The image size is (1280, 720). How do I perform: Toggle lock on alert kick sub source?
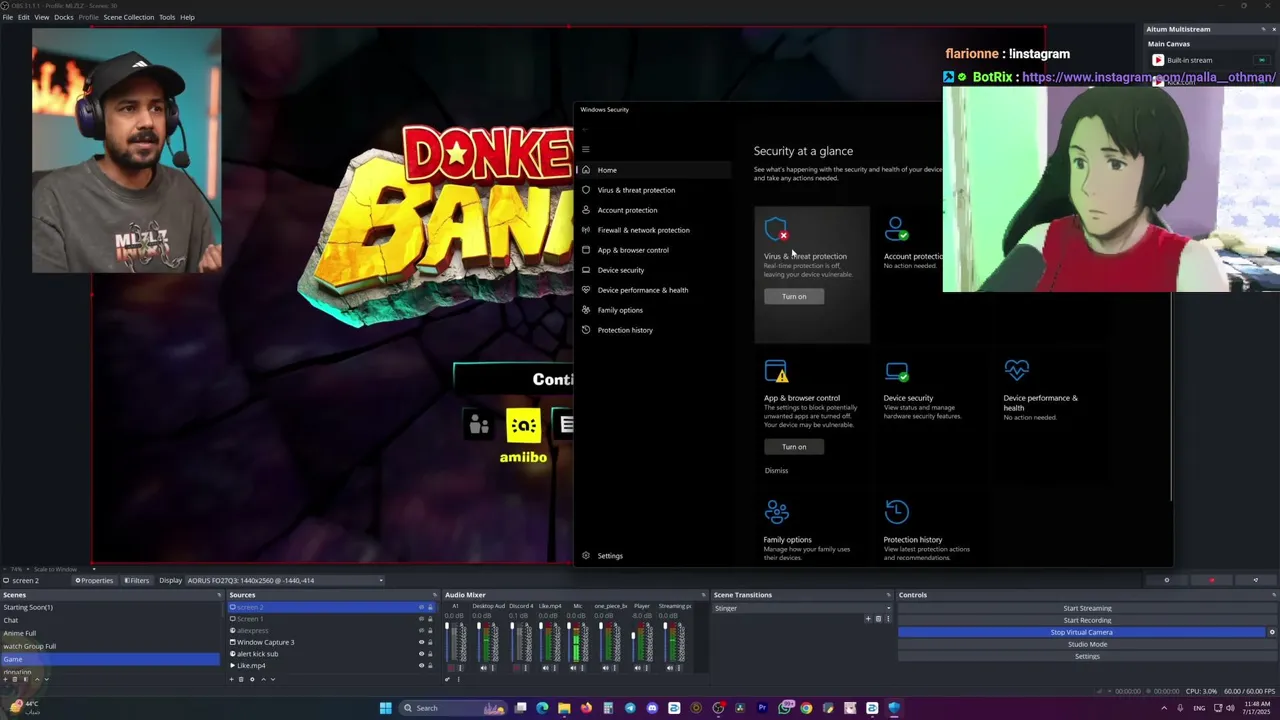pyautogui.click(x=430, y=654)
